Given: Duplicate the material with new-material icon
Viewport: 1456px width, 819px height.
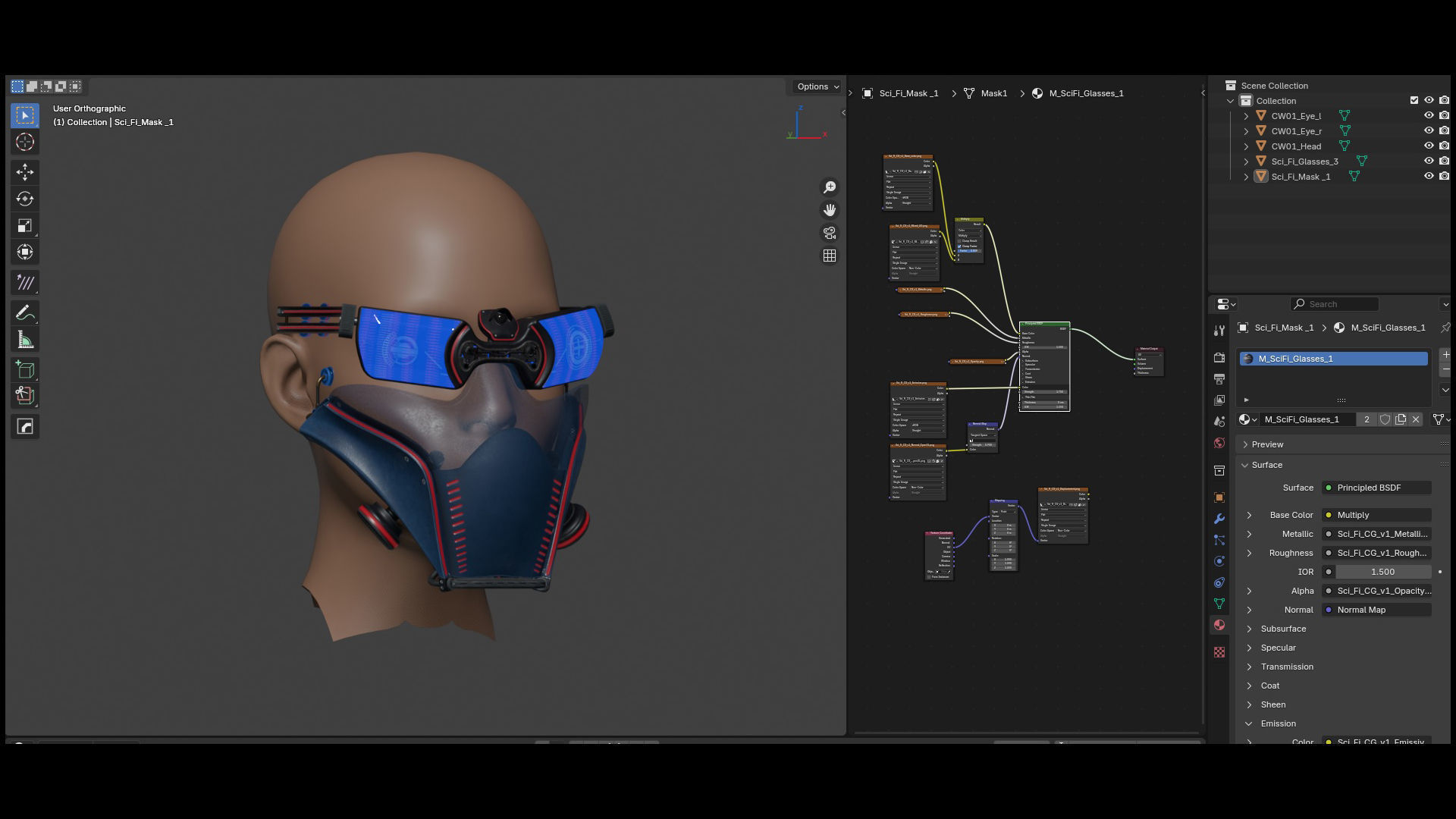Looking at the screenshot, I should [1401, 419].
